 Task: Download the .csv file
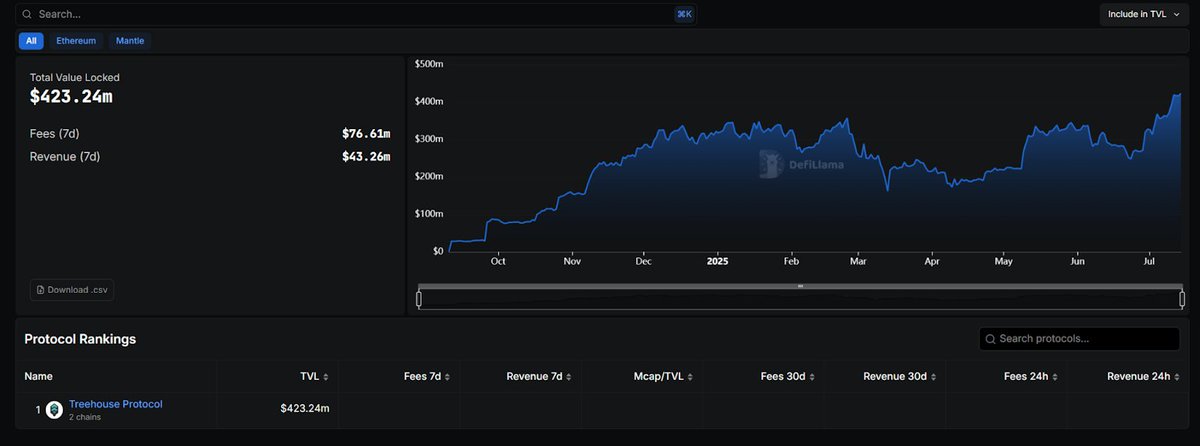[72, 290]
